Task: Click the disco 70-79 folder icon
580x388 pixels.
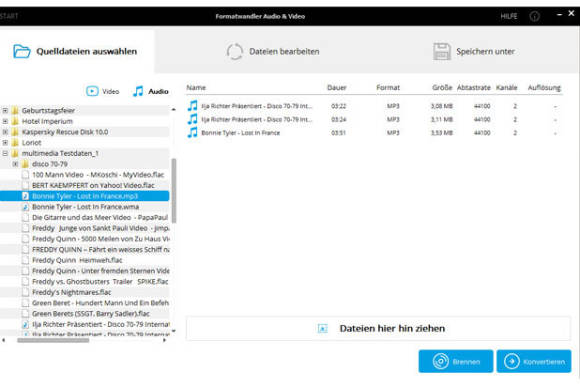Action: [x=25, y=164]
